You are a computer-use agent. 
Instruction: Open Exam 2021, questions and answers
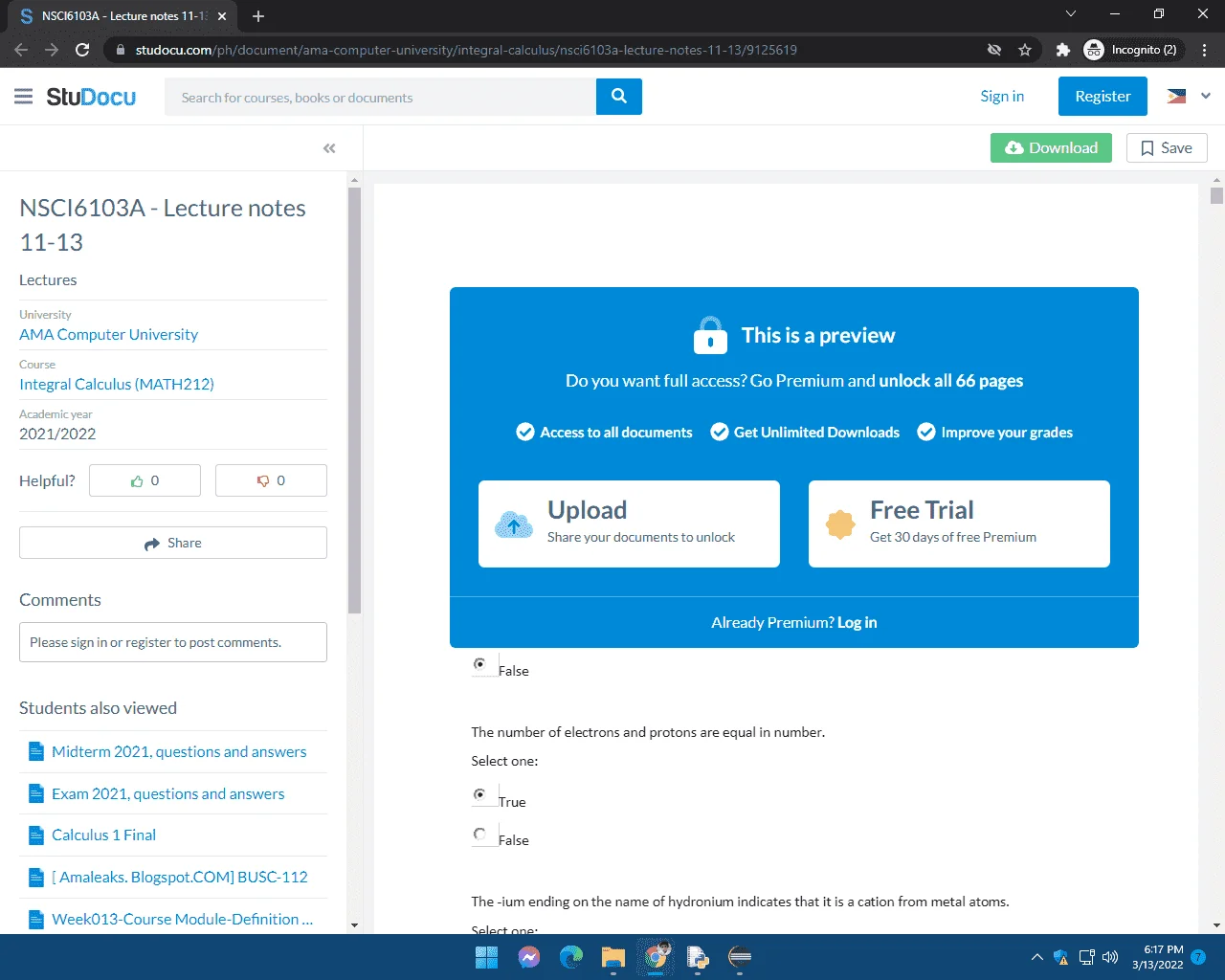(x=167, y=793)
